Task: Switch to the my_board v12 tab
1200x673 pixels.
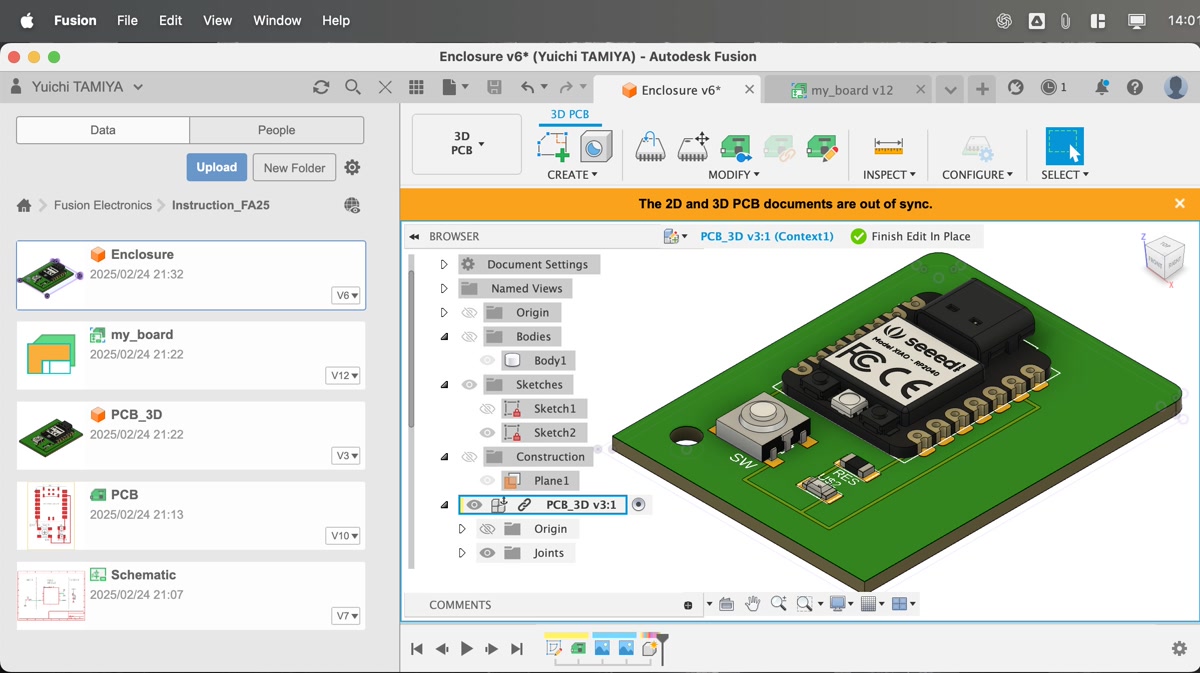Action: (x=850, y=89)
